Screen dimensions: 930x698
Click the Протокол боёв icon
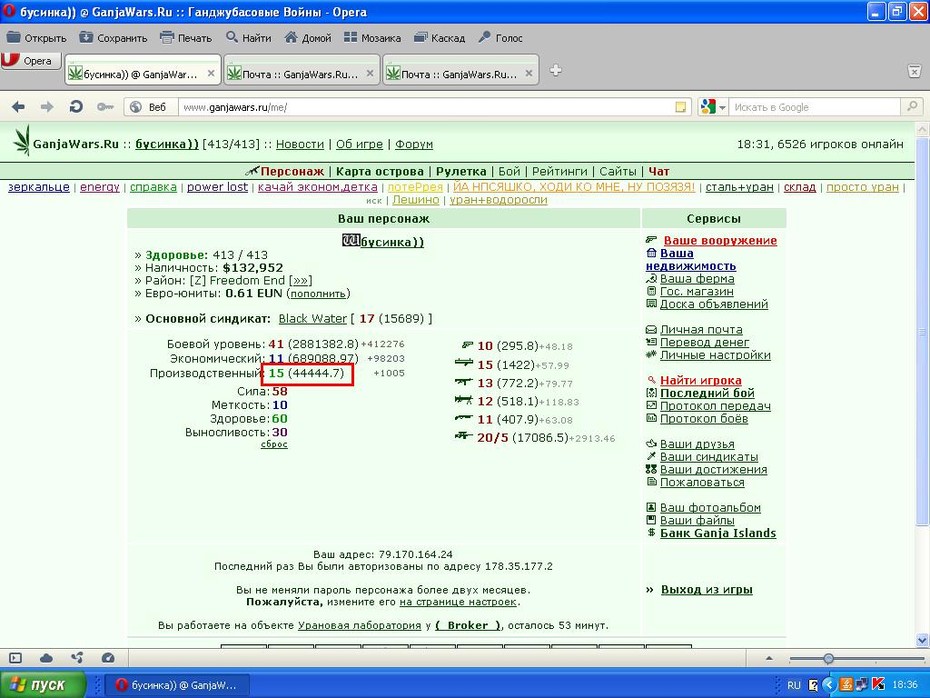point(651,418)
